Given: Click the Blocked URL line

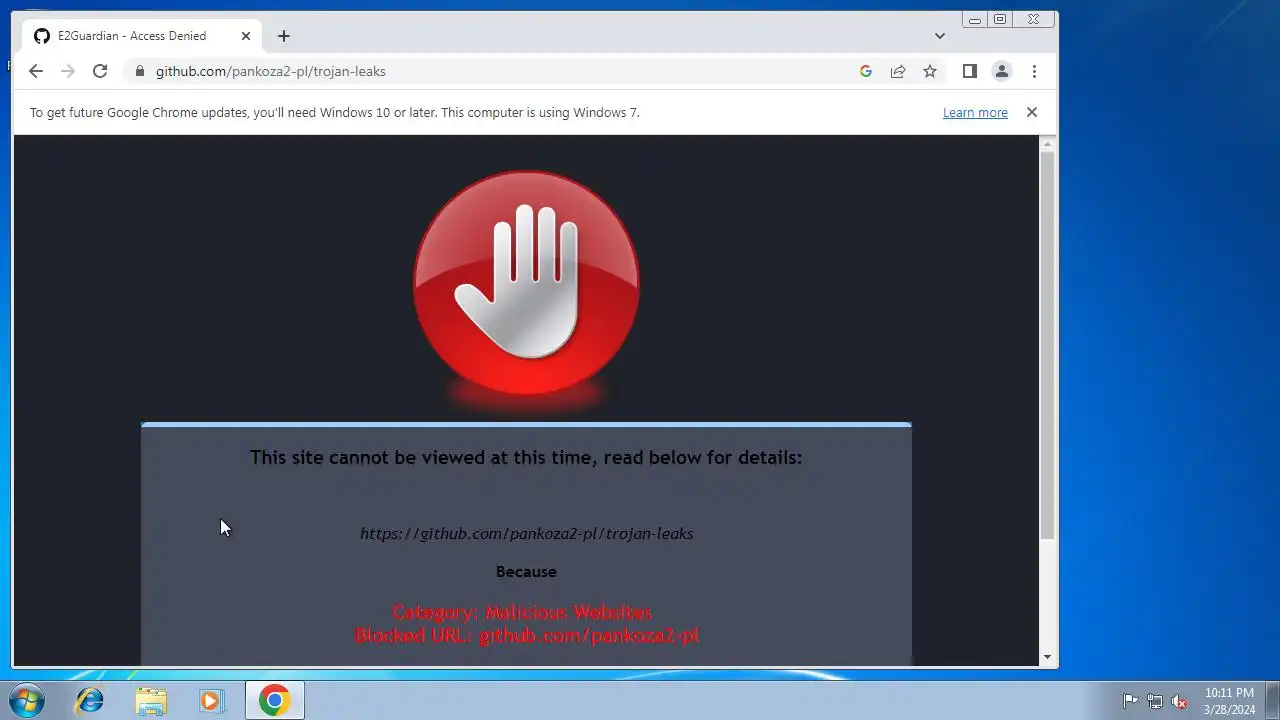Looking at the screenshot, I should 527,635.
